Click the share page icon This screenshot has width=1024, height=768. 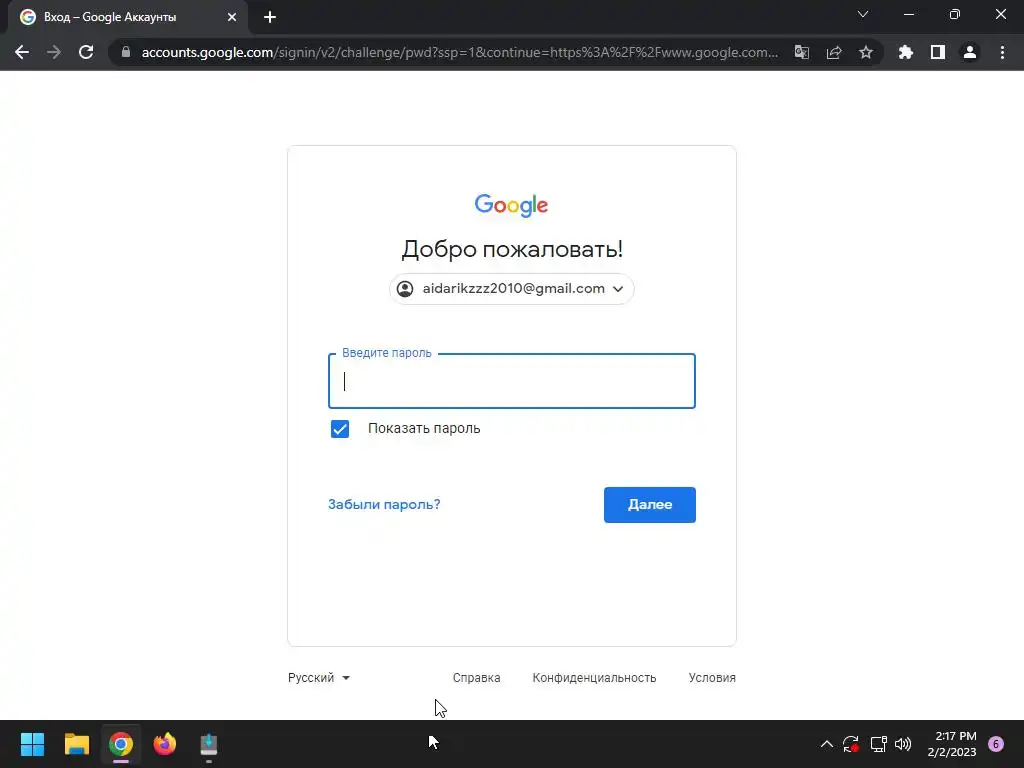click(x=834, y=52)
